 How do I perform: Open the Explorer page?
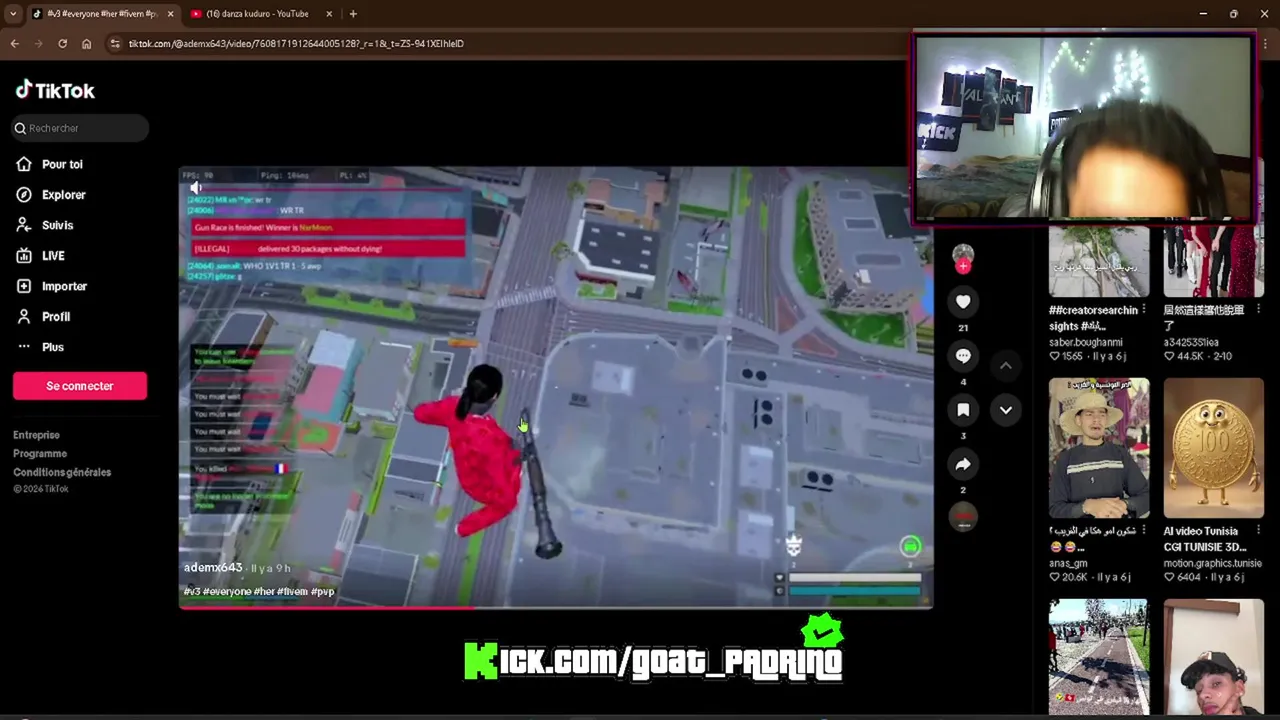(52, 195)
